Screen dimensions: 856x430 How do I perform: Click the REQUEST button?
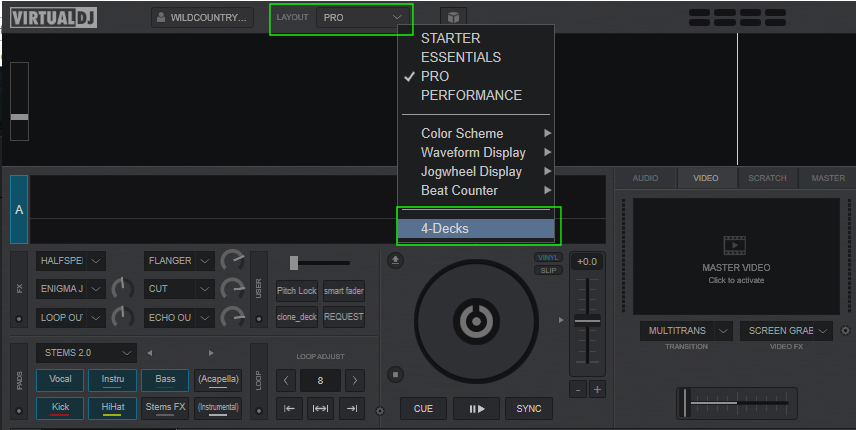click(344, 317)
